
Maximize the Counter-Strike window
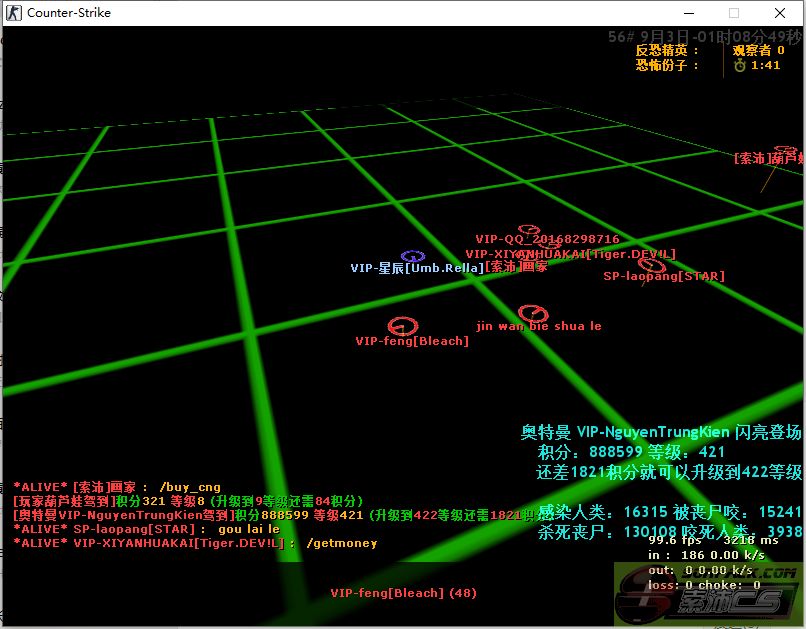click(x=734, y=13)
